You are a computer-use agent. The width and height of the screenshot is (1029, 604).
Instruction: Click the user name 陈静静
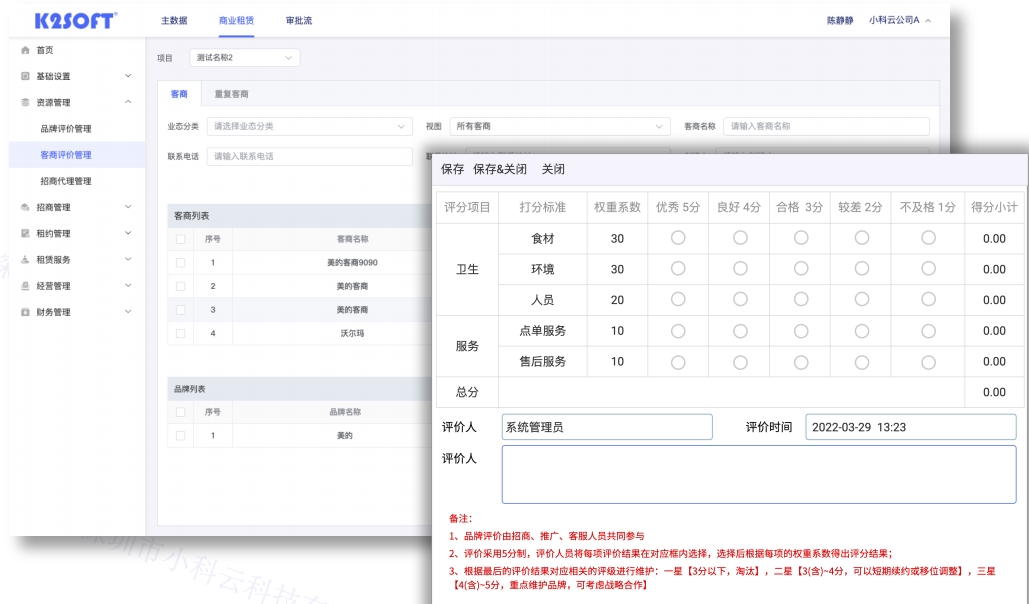[840, 20]
